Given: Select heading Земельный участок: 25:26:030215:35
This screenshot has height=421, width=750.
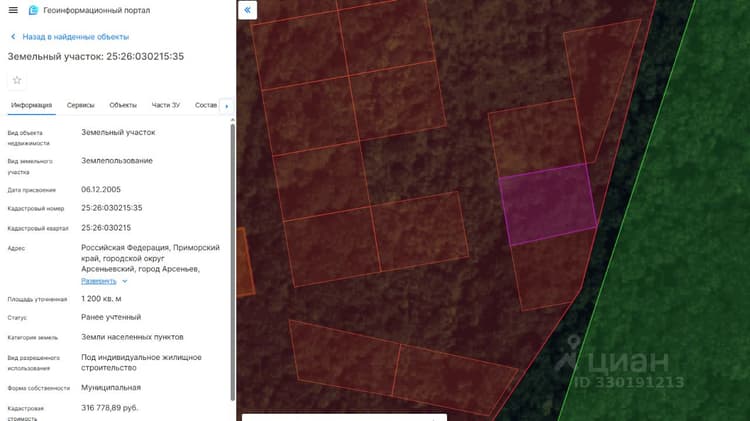Looking at the screenshot, I should point(96,56).
